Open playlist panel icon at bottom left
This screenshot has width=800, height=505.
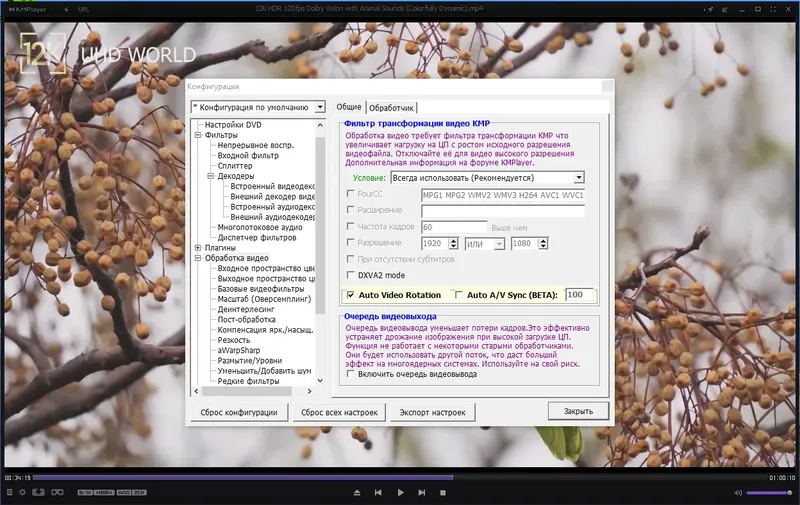coord(9,492)
